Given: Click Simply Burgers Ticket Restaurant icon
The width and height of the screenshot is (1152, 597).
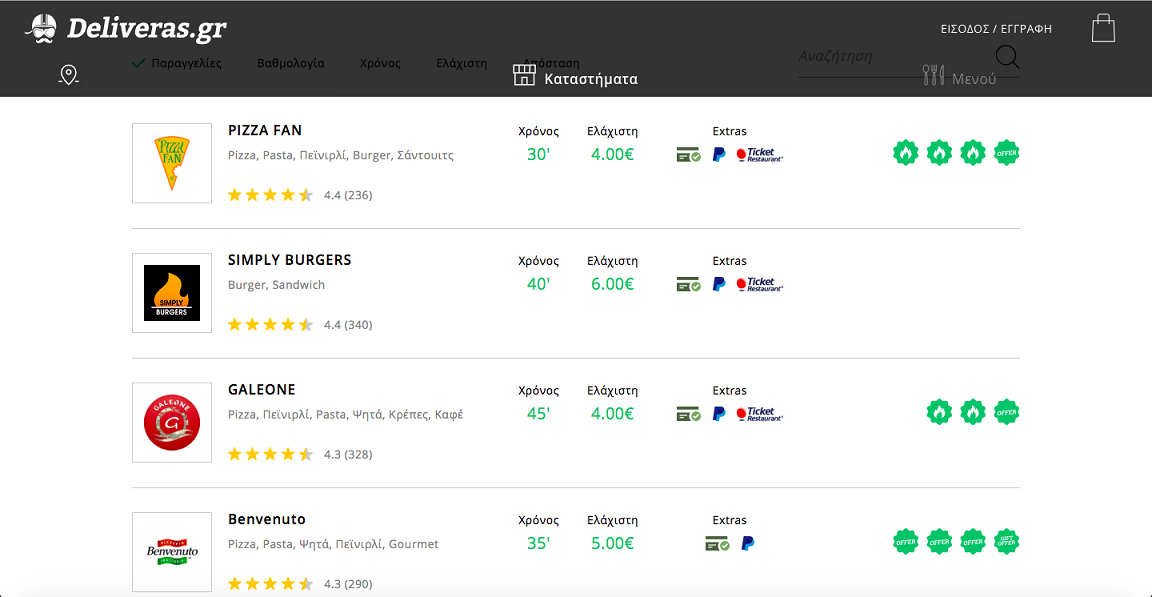Looking at the screenshot, I should [x=760, y=283].
